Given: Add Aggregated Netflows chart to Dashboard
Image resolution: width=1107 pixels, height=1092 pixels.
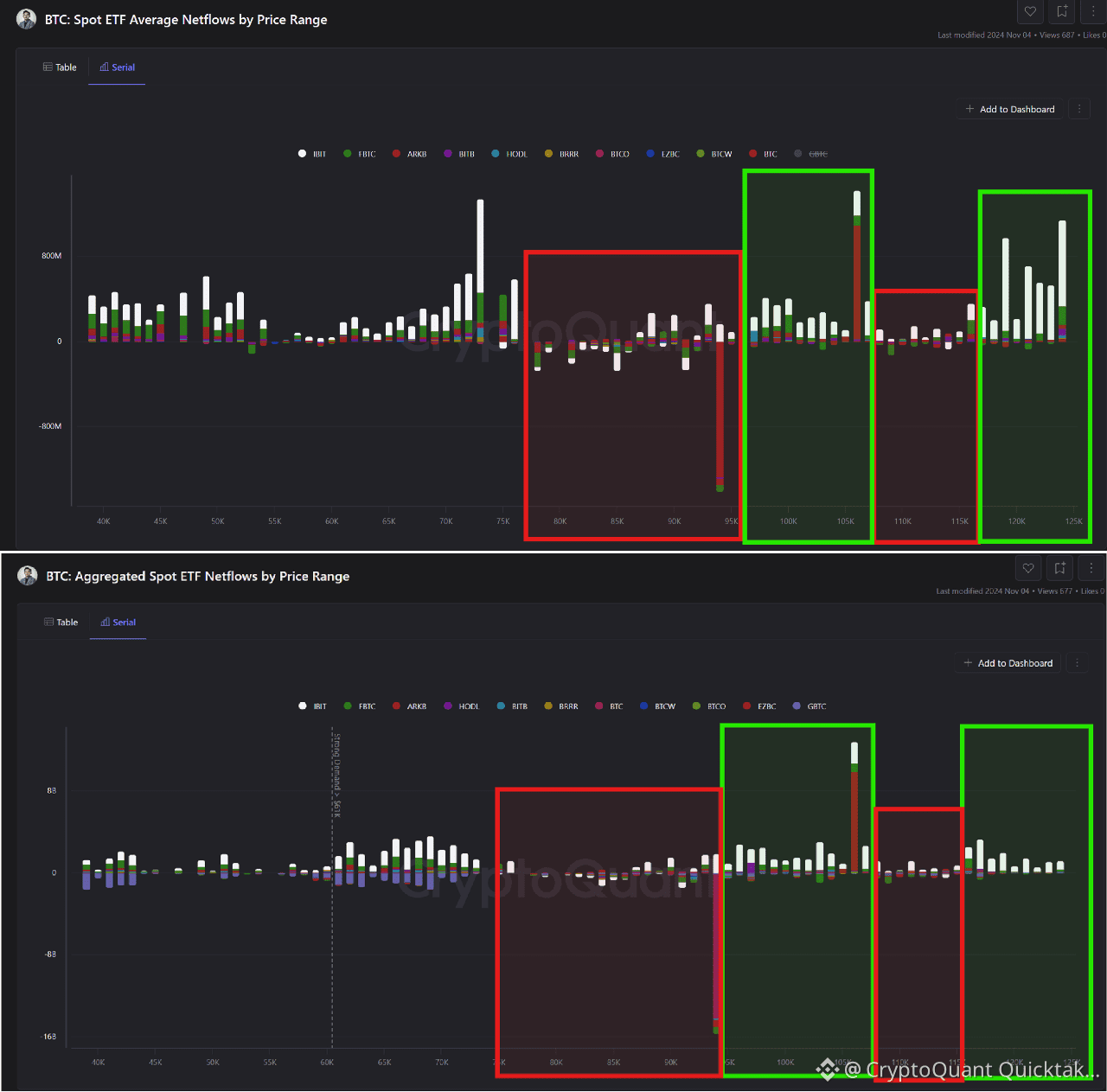Looking at the screenshot, I should pyautogui.click(x=1008, y=663).
